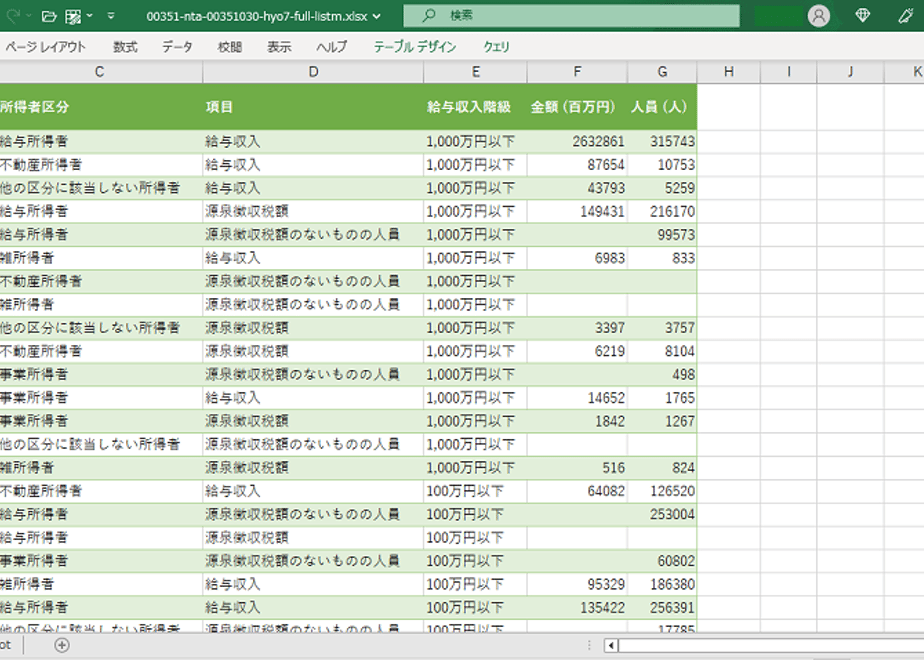Image resolution: width=924 pixels, height=660 pixels.
Task: Select the cell with value 10753
Action: click(662, 165)
